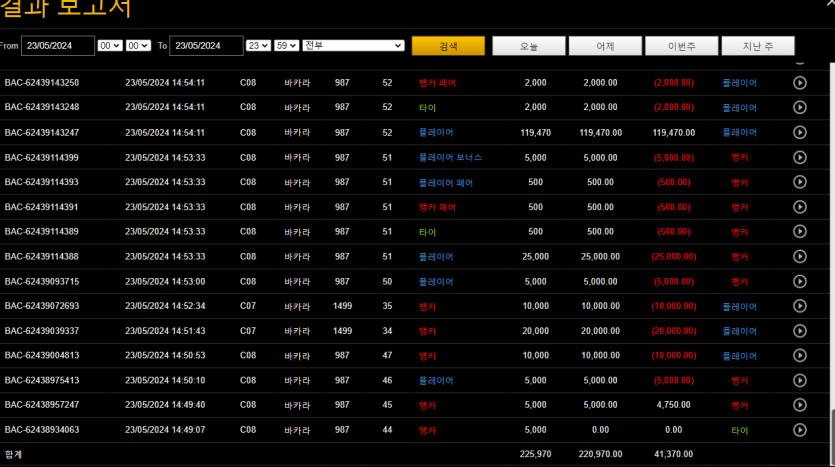Screen dimensions: 835x467
Task: Play replay for bet BAC-62438957247
Action: [799, 405]
